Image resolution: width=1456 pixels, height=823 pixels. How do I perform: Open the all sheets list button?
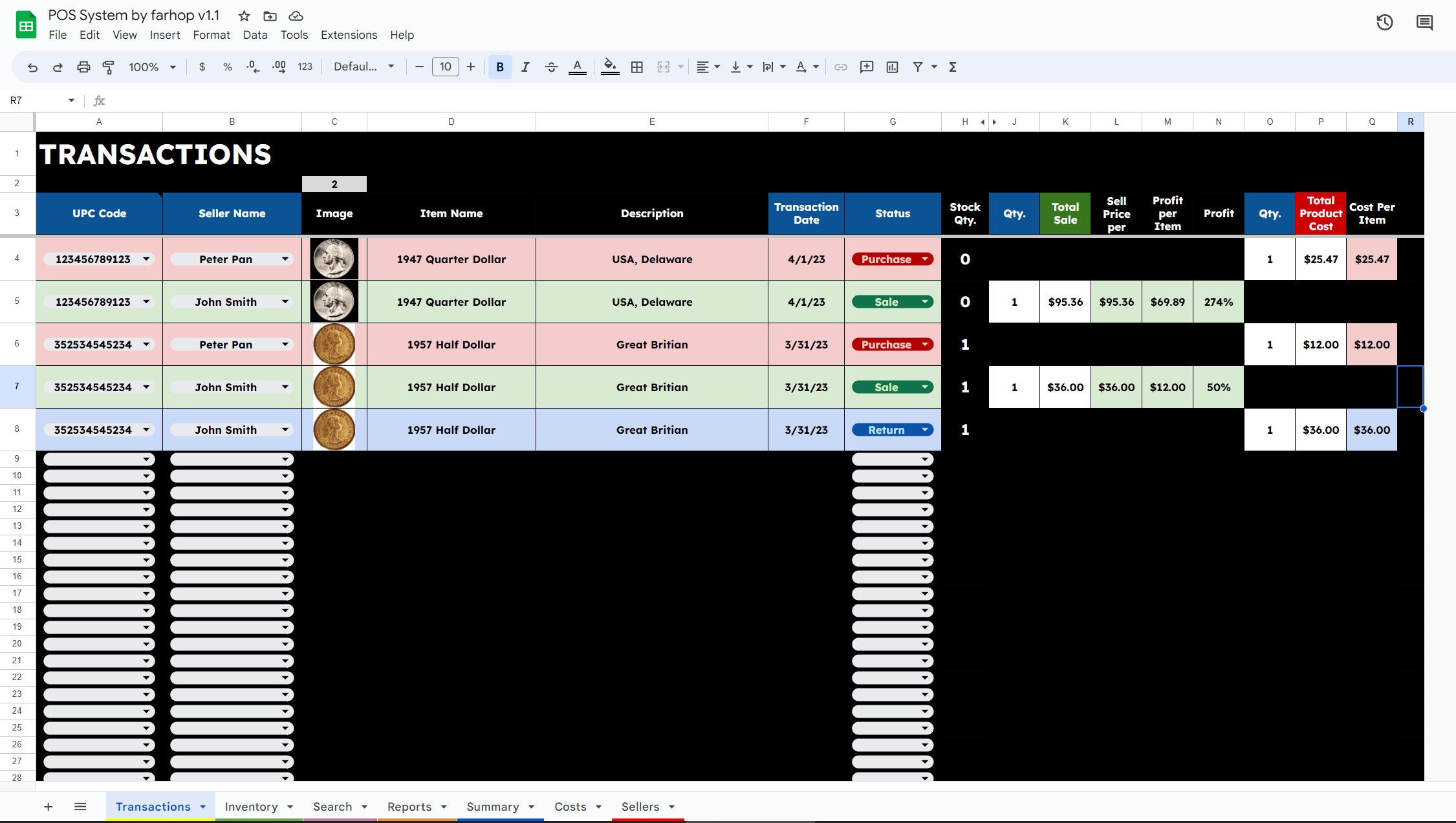click(x=80, y=806)
